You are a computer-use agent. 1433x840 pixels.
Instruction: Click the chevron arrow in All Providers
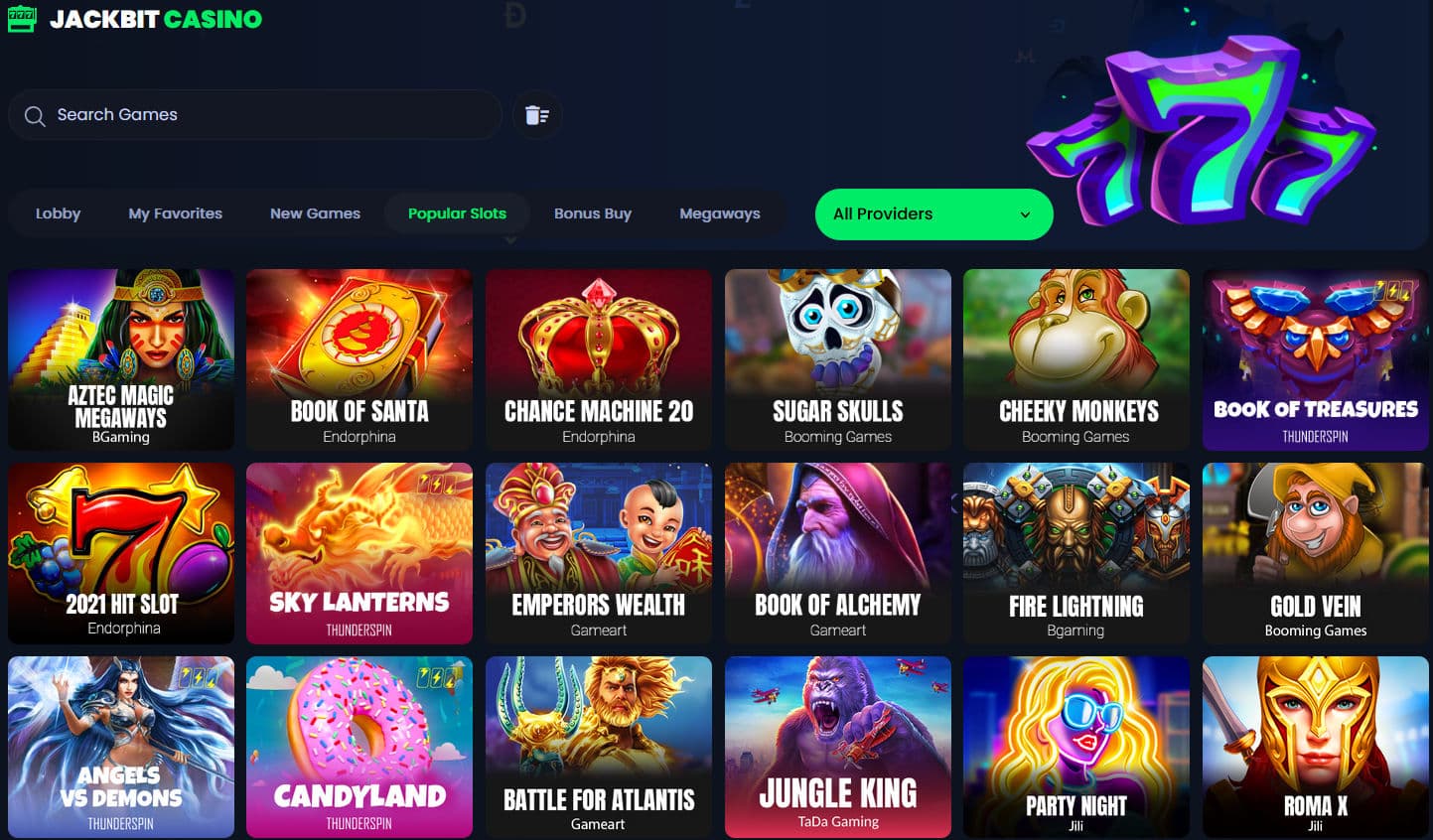click(1025, 214)
